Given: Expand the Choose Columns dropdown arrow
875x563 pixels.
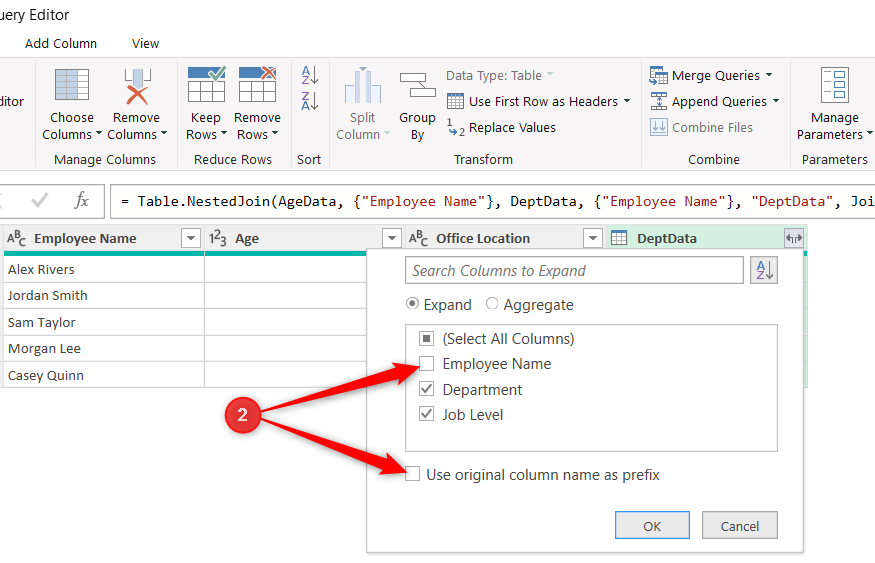Looking at the screenshot, I should coord(99,134).
